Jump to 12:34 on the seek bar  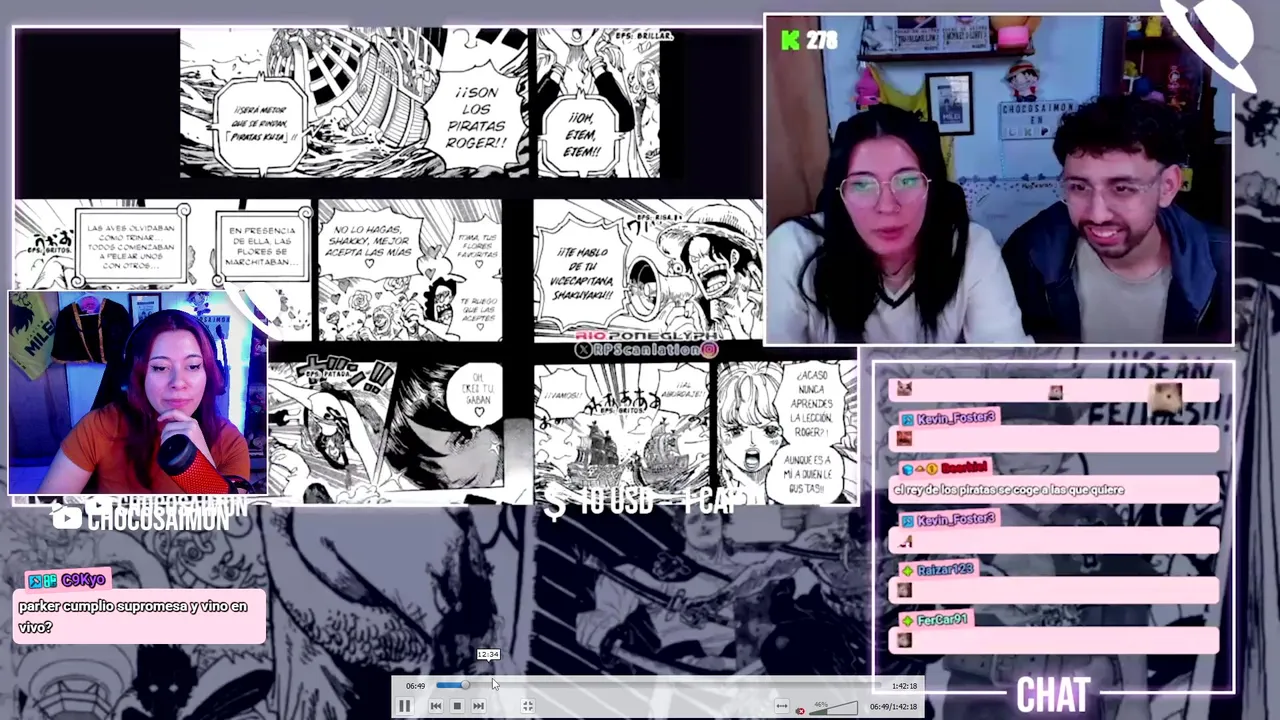489,685
